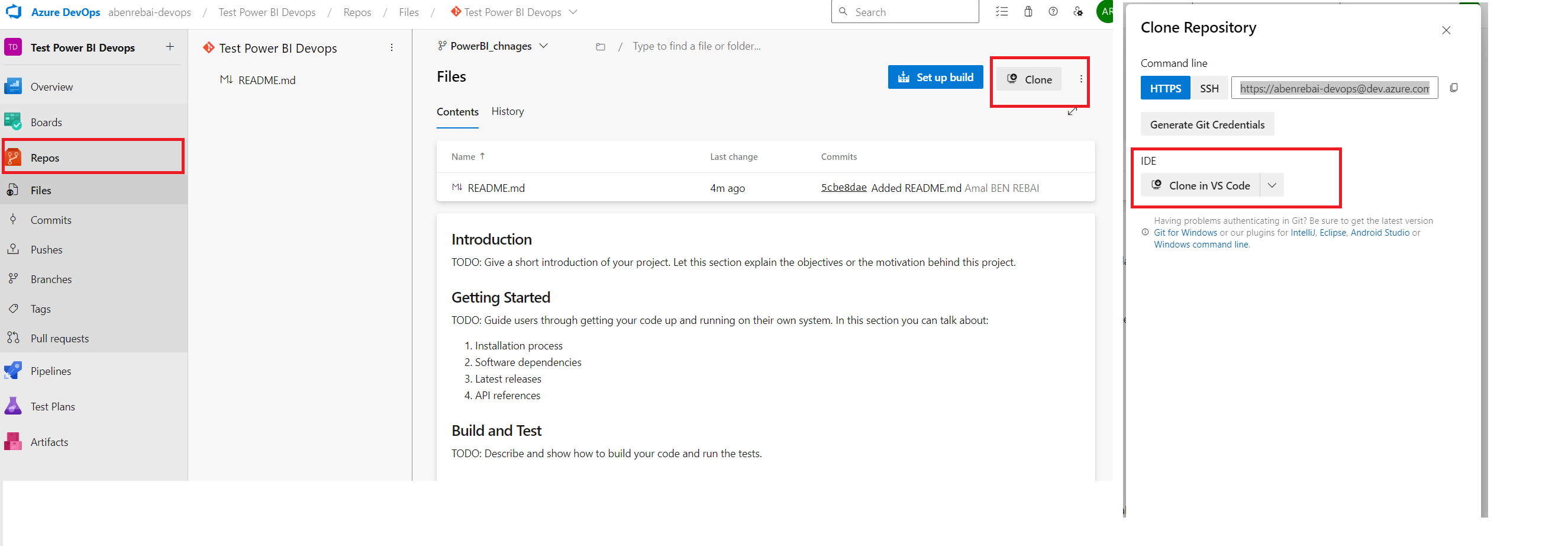Click the Commits column header
Image resolution: width=1568 pixels, height=546 pixels.
pos(839,156)
